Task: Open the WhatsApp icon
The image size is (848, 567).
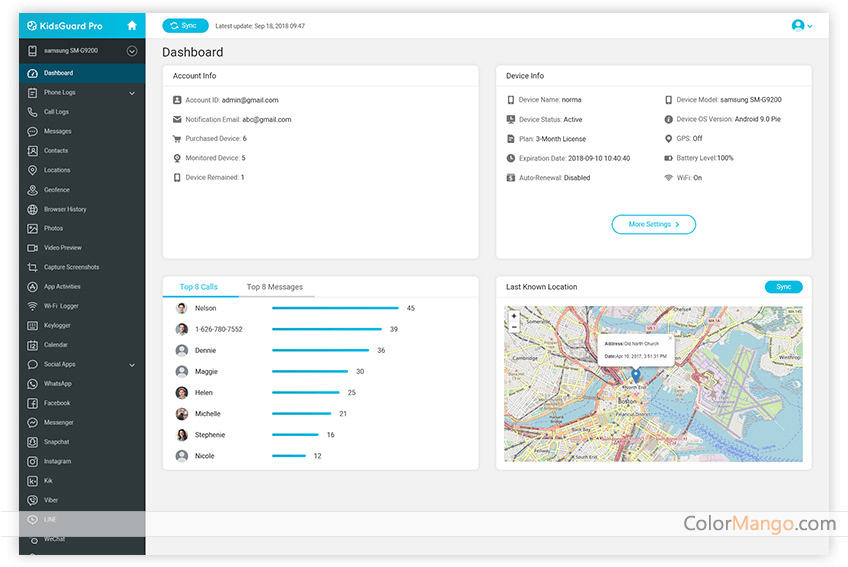Action: 32,384
